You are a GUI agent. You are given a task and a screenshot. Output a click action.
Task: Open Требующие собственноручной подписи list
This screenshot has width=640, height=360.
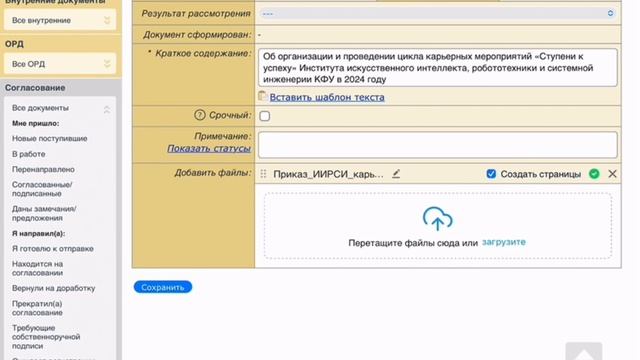pyautogui.click(x=46, y=337)
